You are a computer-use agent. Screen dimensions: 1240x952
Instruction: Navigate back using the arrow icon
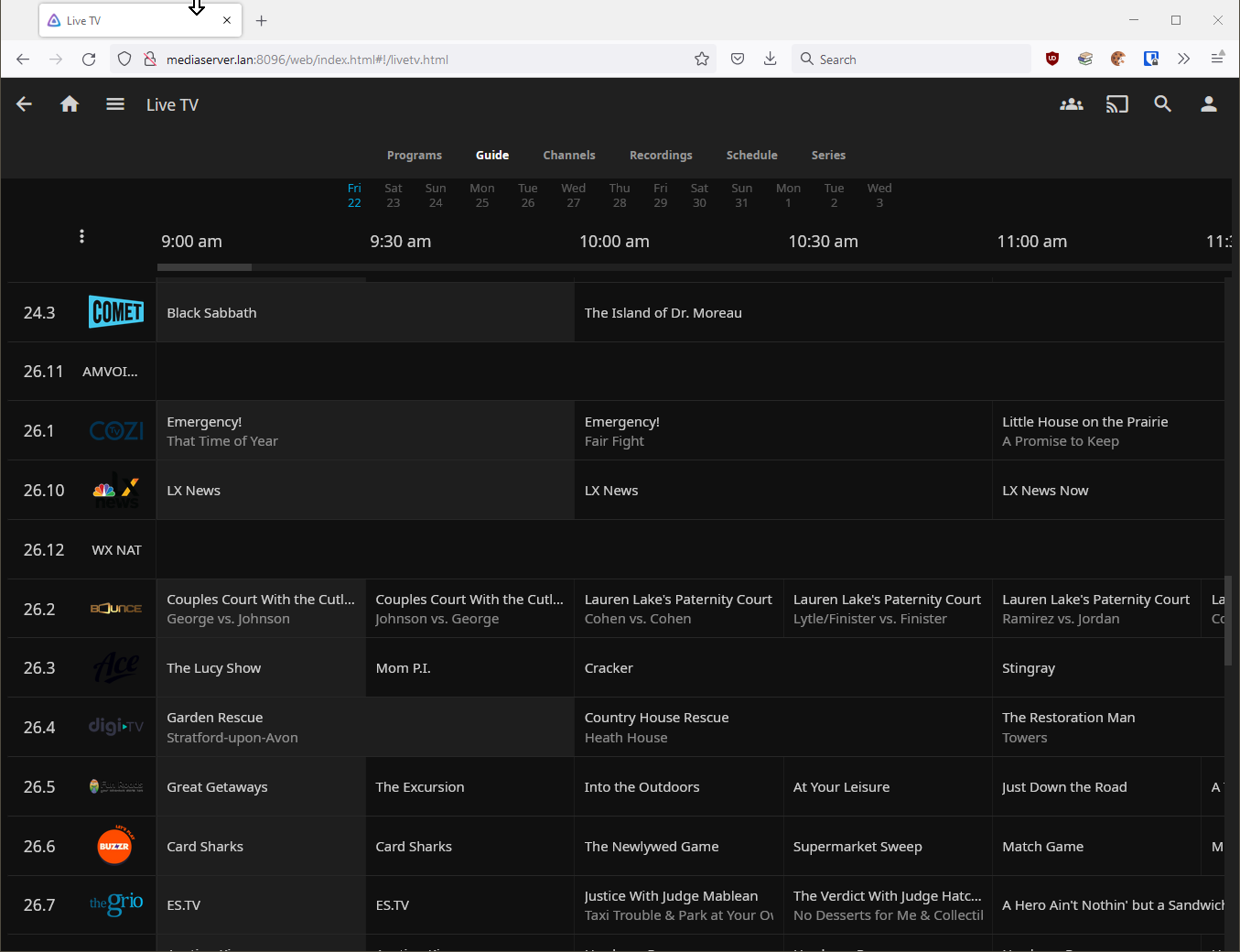click(23, 103)
